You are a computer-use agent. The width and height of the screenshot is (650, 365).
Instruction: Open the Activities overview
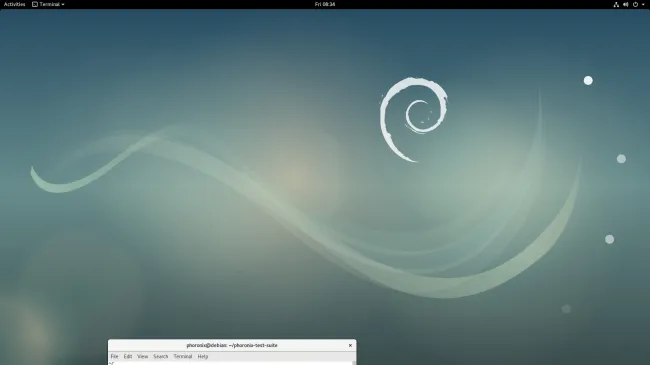point(15,4)
